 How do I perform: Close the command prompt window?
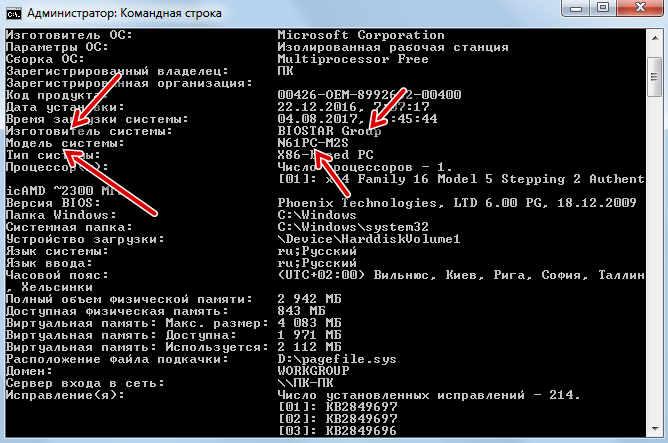(x=641, y=9)
